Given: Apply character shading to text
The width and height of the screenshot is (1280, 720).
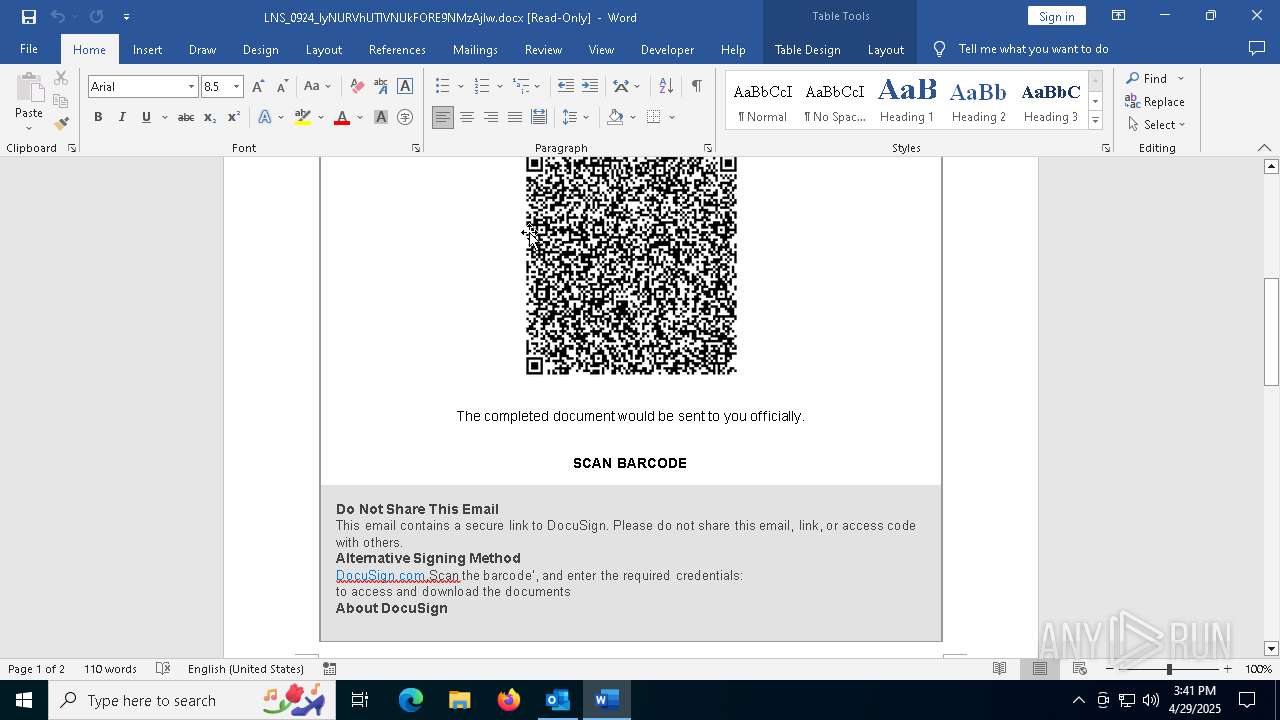Looking at the screenshot, I should pos(381,117).
